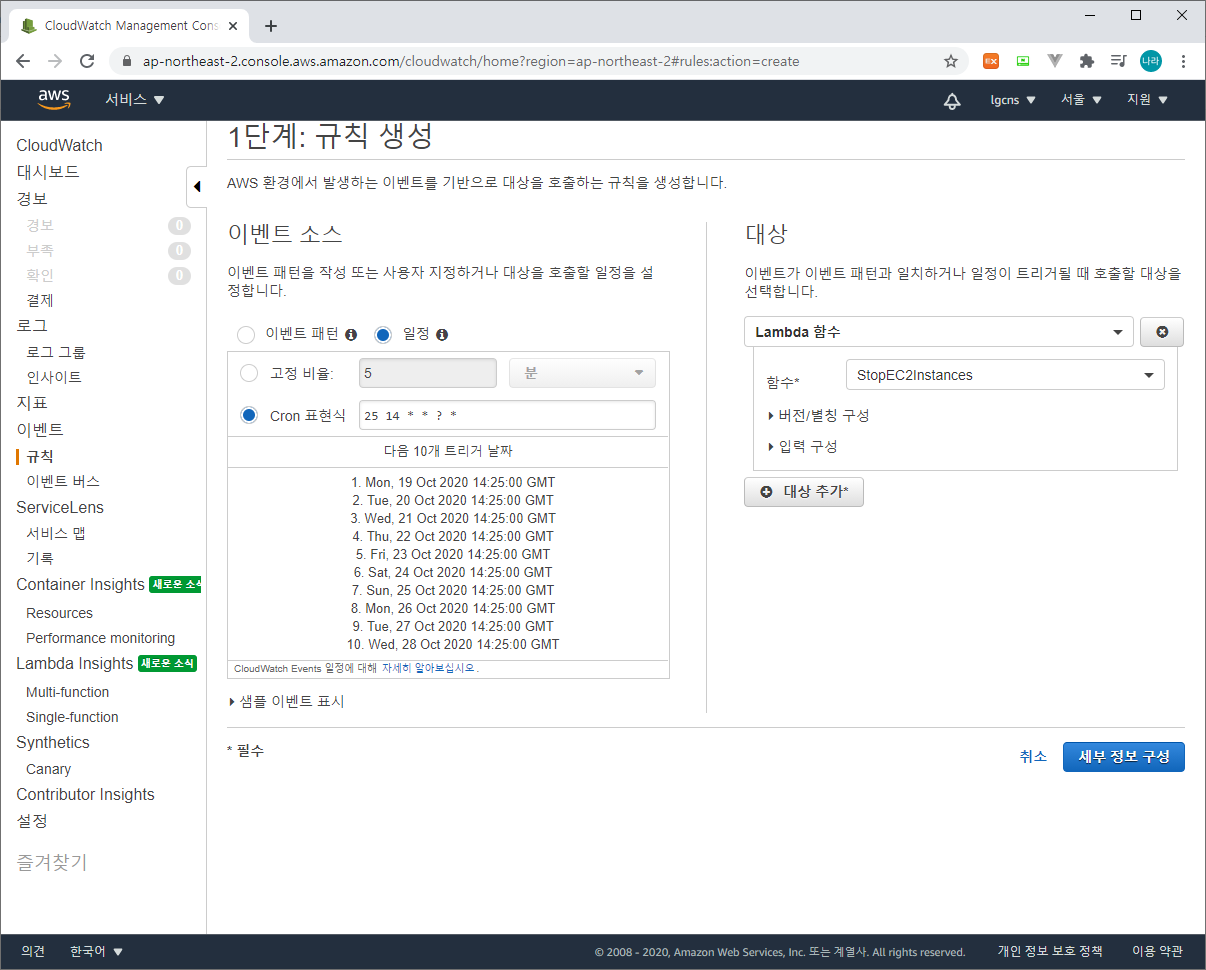
Task: Open 설정 in the sidebar
Action: tap(32, 821)
